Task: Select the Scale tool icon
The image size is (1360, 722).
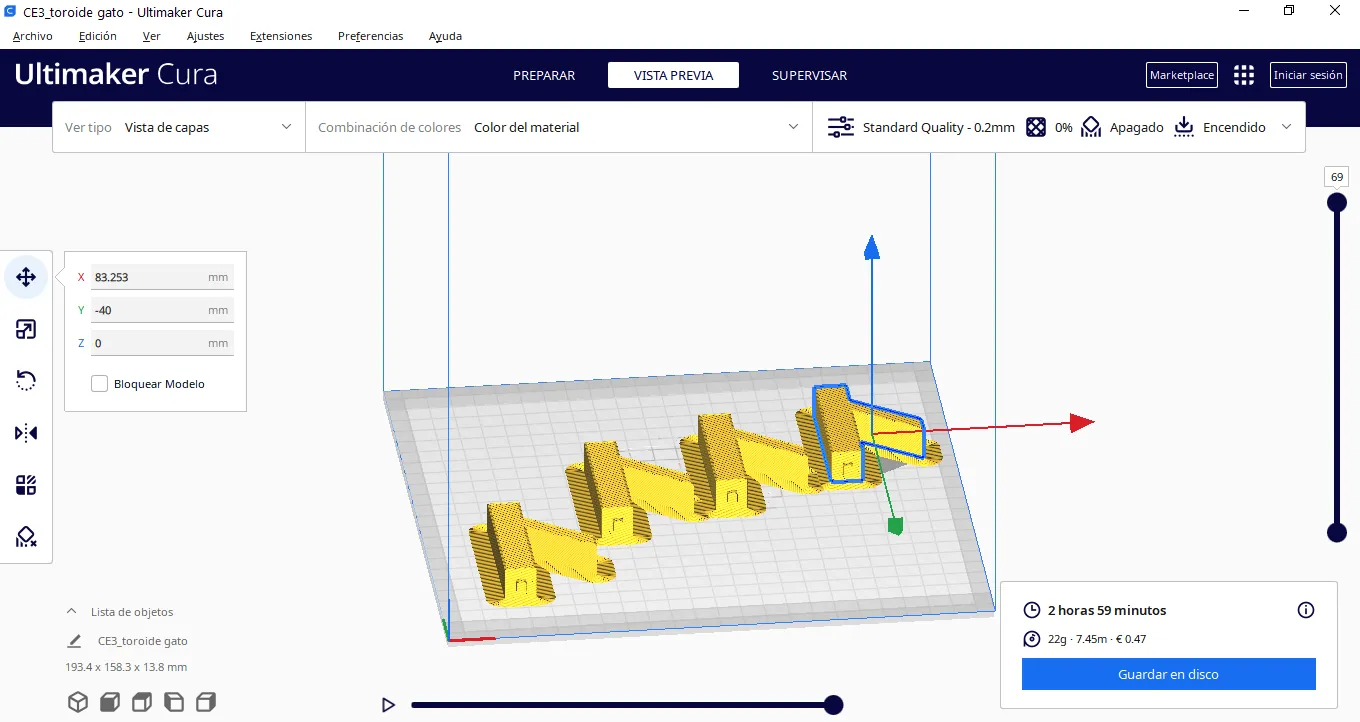Action: (26, 329)
